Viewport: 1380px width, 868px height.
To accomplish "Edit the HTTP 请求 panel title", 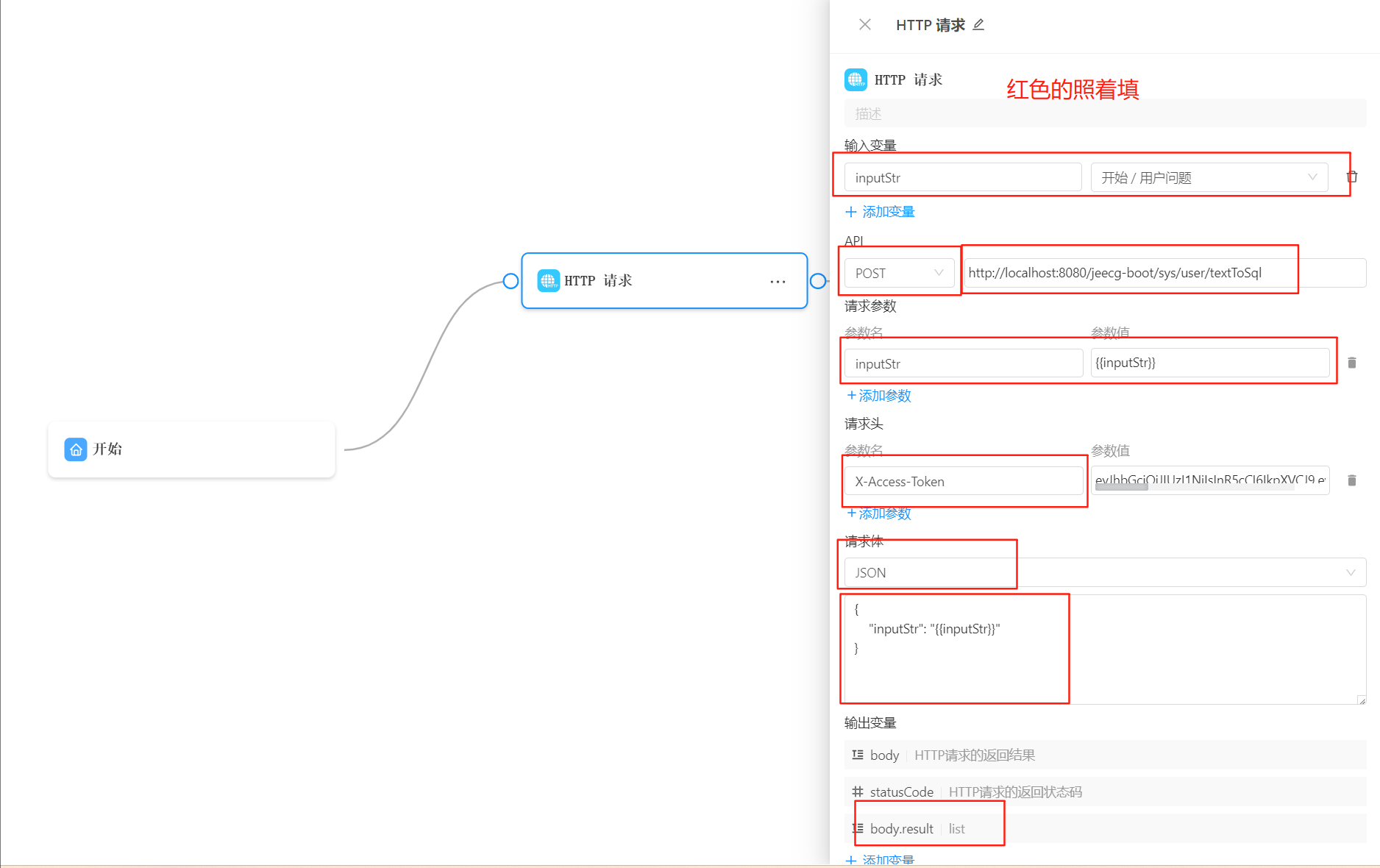I will [x=978, y=25].
